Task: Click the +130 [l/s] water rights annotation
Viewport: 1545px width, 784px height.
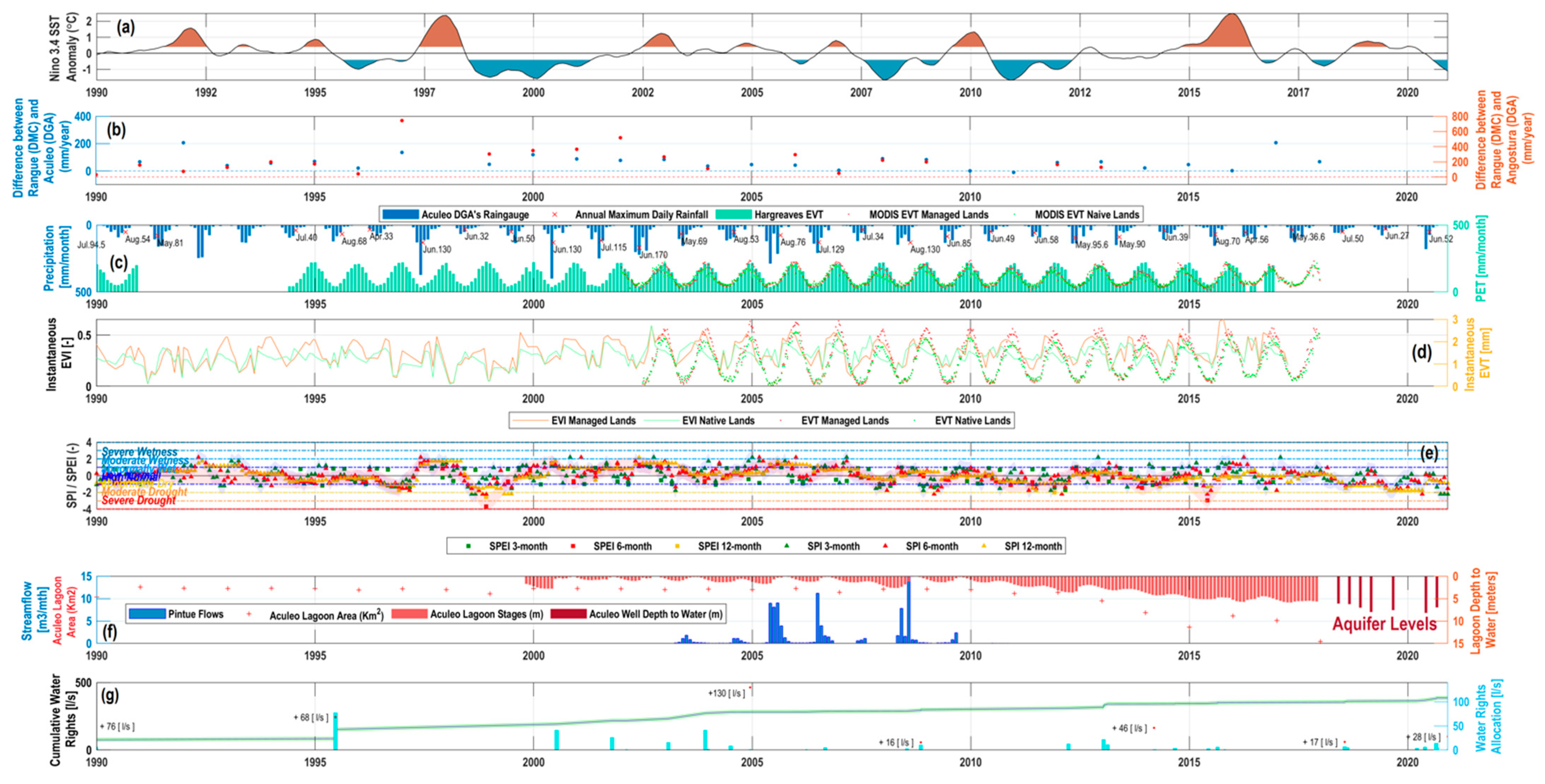Action: click(x=726, y=693)
